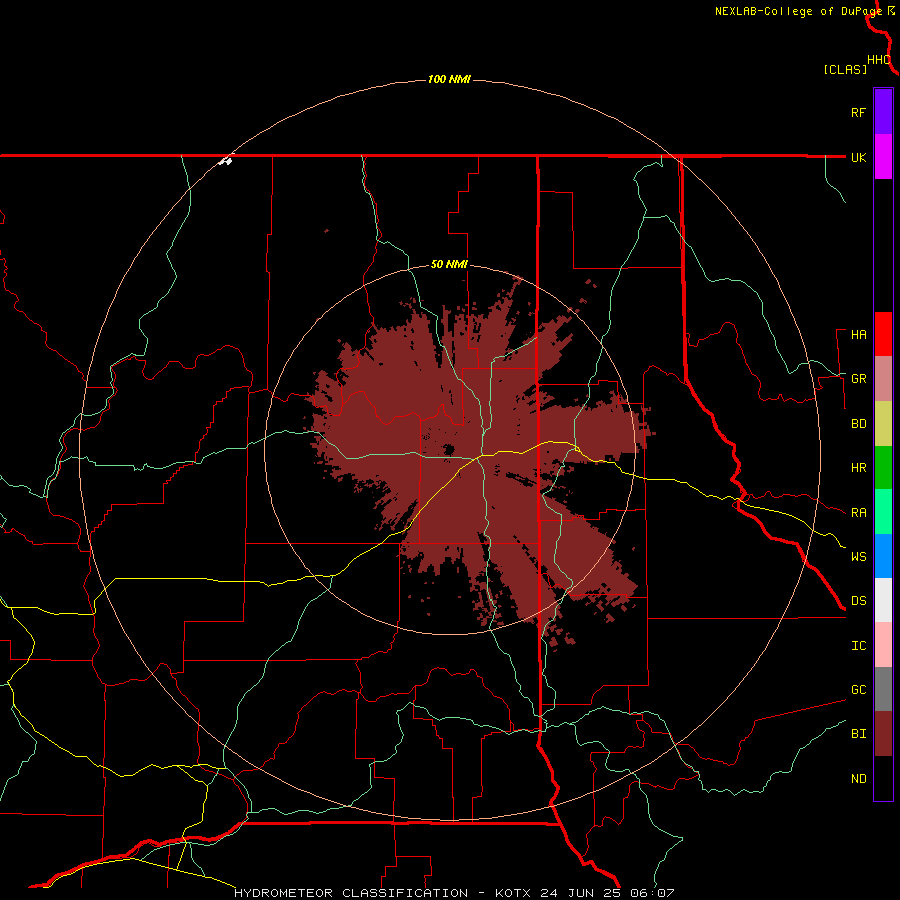Click the red HA legend swatch
The image size is (900, 900).
click(883, 334)
